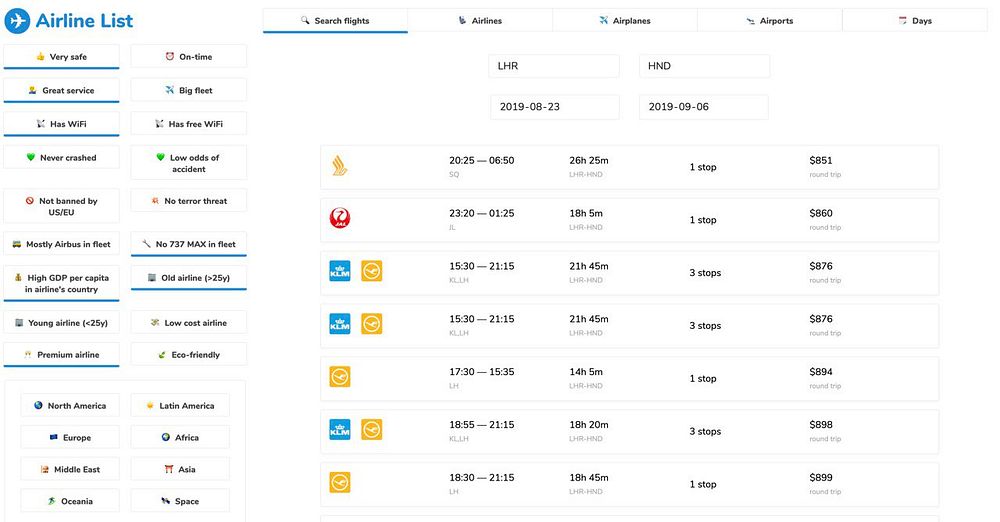Image resolution: width=1000 pixels, height=522 pixels.
Task: Click the 18:30 — 21:15 flight time
Action: pyautogui.click(x=482, y=478)
